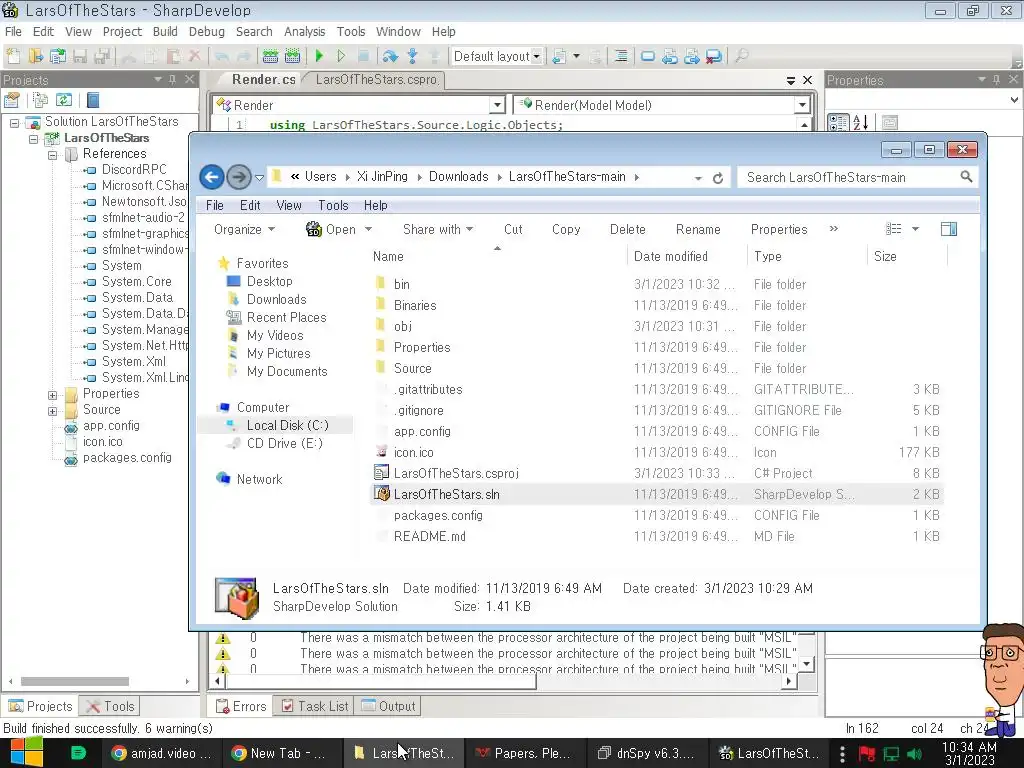The image size is (1024, 768).
Task: Click the Rebuild Solution toolbar icon
Action: click(x=293, y=56)
